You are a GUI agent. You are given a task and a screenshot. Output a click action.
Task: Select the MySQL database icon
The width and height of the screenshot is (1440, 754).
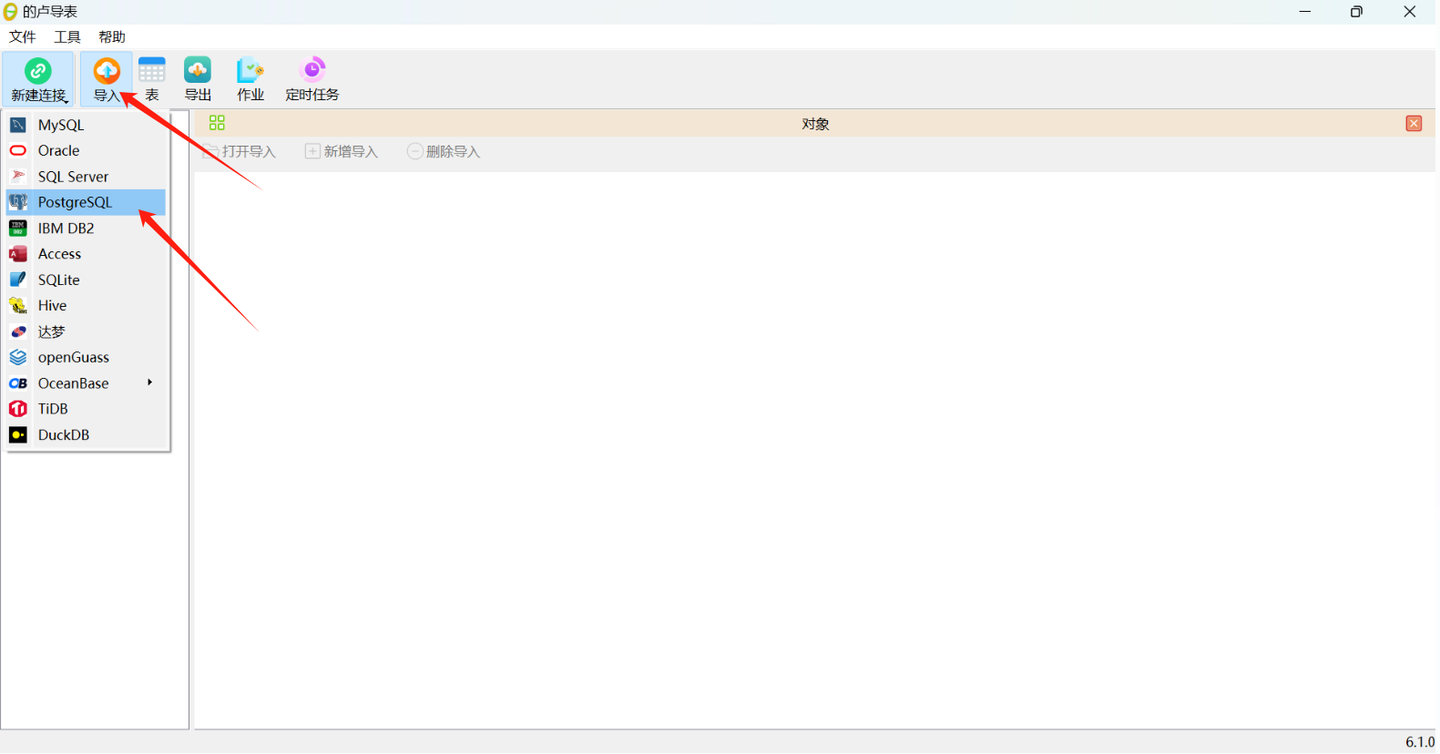19,124
